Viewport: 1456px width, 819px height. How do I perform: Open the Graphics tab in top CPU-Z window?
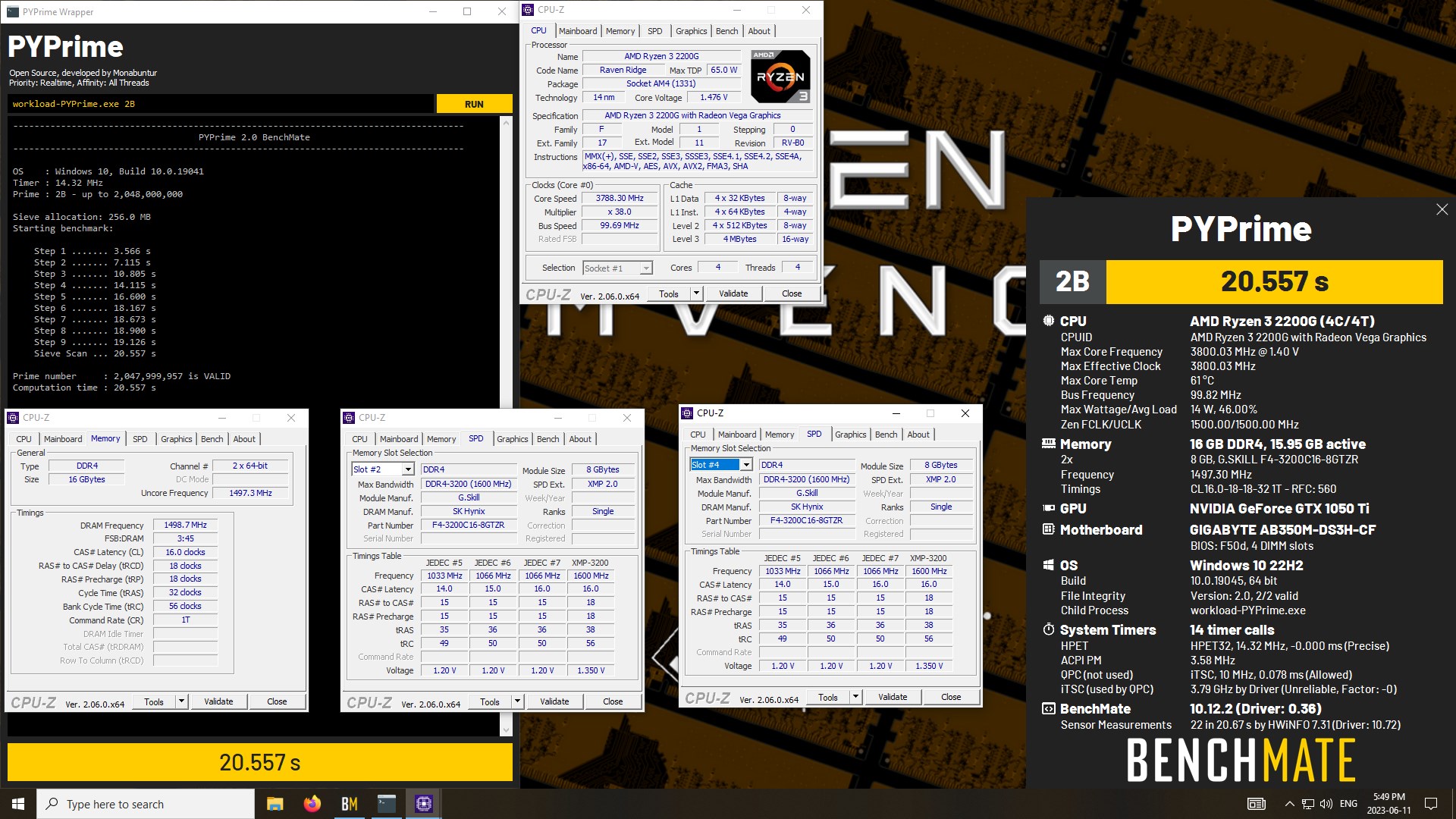click(691, 31)
